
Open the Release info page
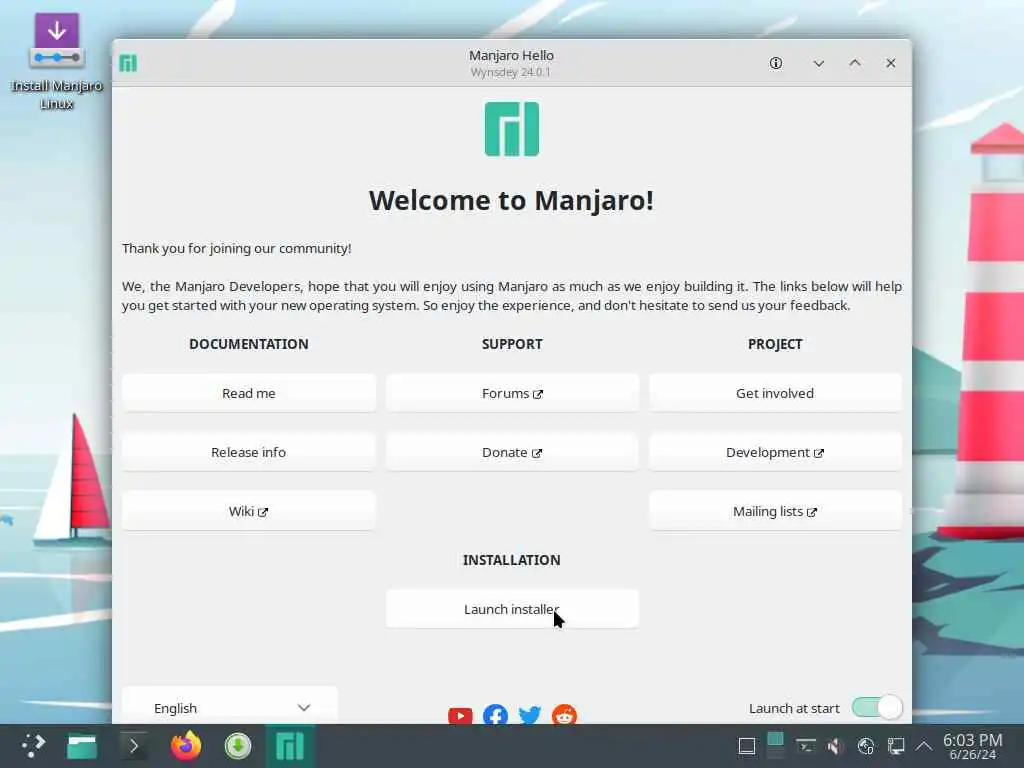tap(249, 452)
